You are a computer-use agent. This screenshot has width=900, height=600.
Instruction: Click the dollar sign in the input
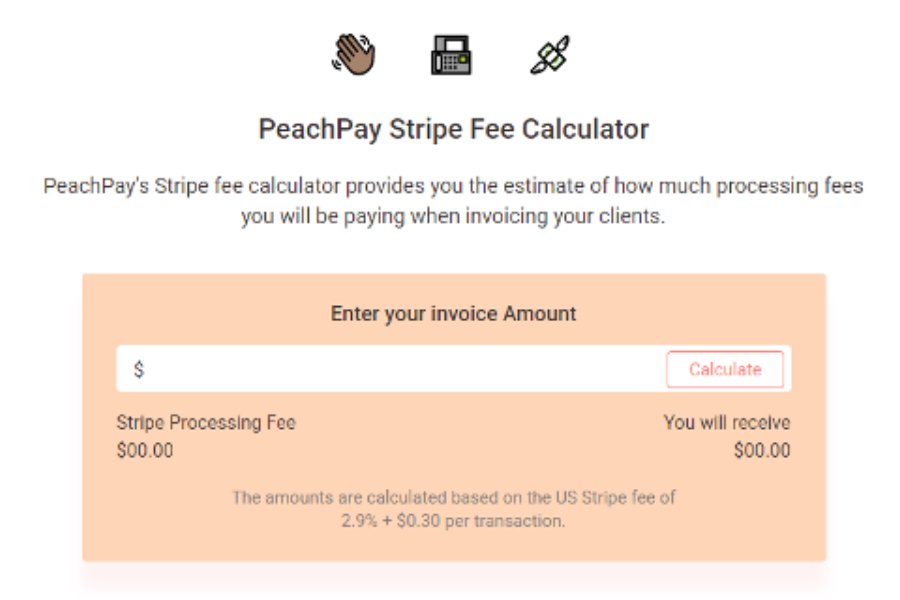point(138,369)
